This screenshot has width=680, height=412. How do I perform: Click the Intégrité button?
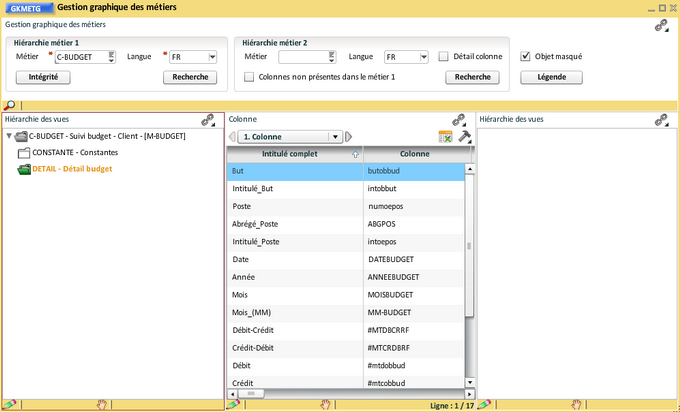coord(43,77)
